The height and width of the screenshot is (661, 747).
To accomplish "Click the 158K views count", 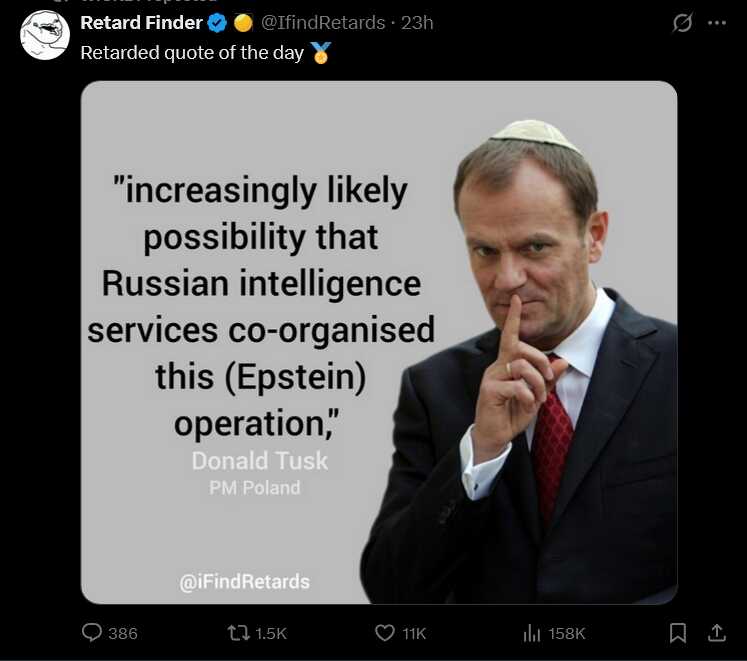I will pyautogui.click(x=567, y=633).
